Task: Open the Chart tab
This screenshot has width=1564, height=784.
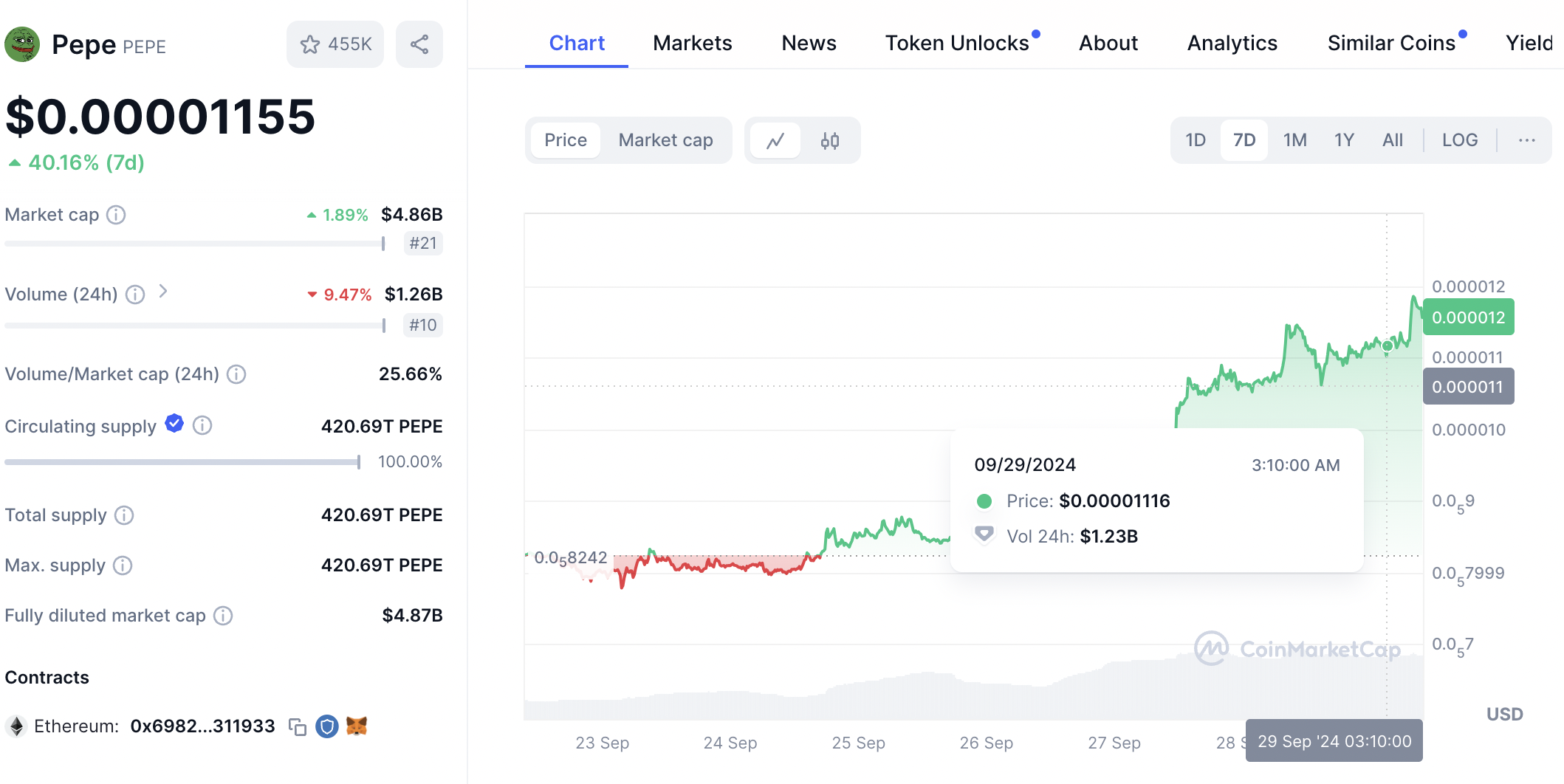Action: coord(577,44)
